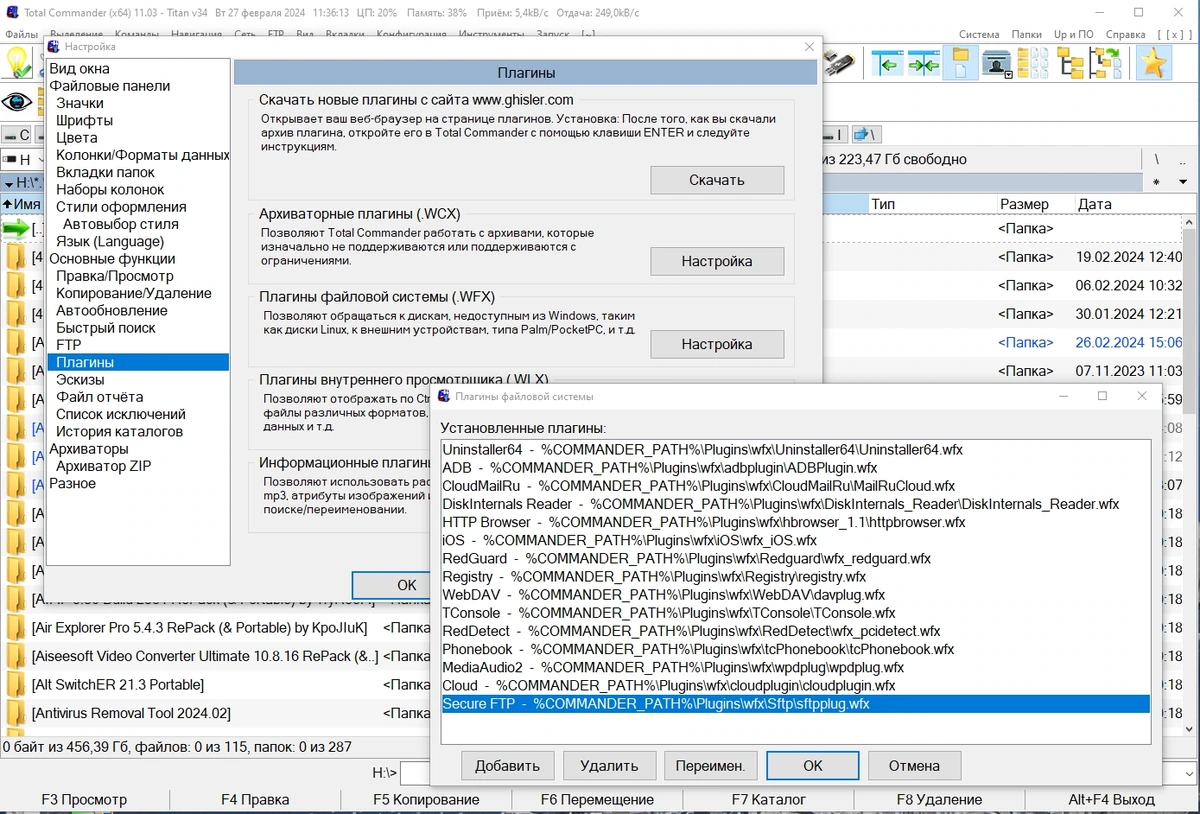Open the Папки menu
This screenshot has width=1200, height=814.
(x=1027, y=34)
